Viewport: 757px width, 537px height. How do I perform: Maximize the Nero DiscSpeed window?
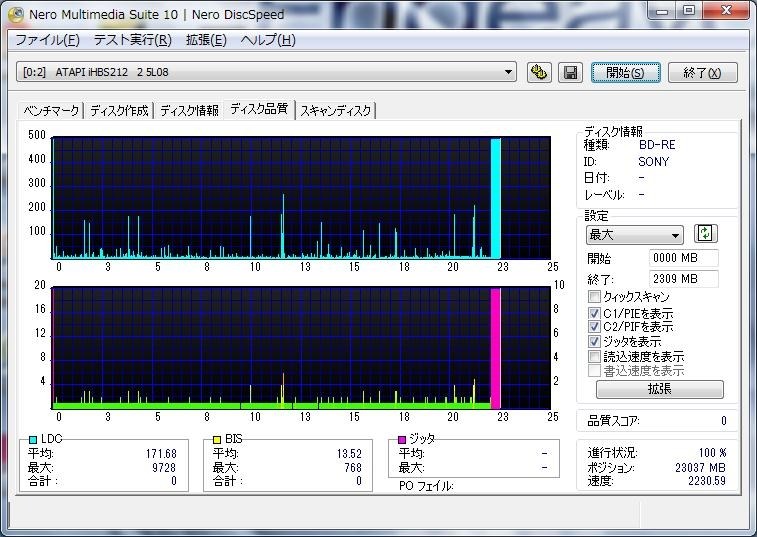[689, 11]
